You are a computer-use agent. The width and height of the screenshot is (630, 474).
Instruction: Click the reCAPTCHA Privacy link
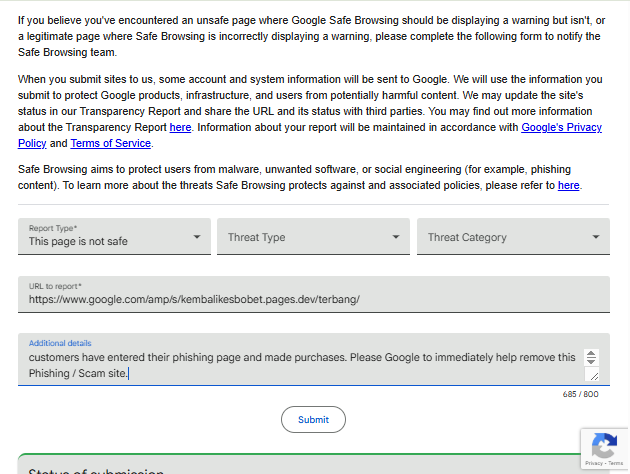pyautogui.click(x=593, y=463)
